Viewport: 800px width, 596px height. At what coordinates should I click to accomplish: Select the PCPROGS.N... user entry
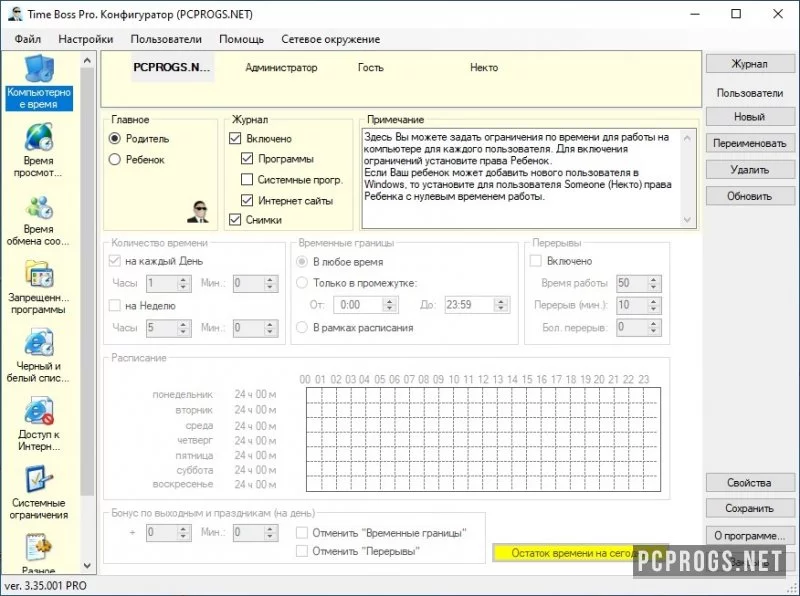coord(172,67)
